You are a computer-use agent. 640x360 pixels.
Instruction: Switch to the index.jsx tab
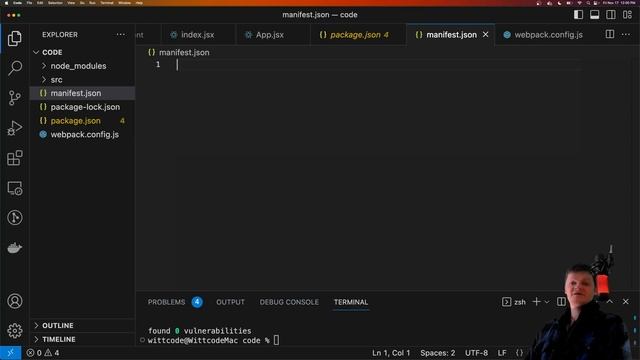198,35
